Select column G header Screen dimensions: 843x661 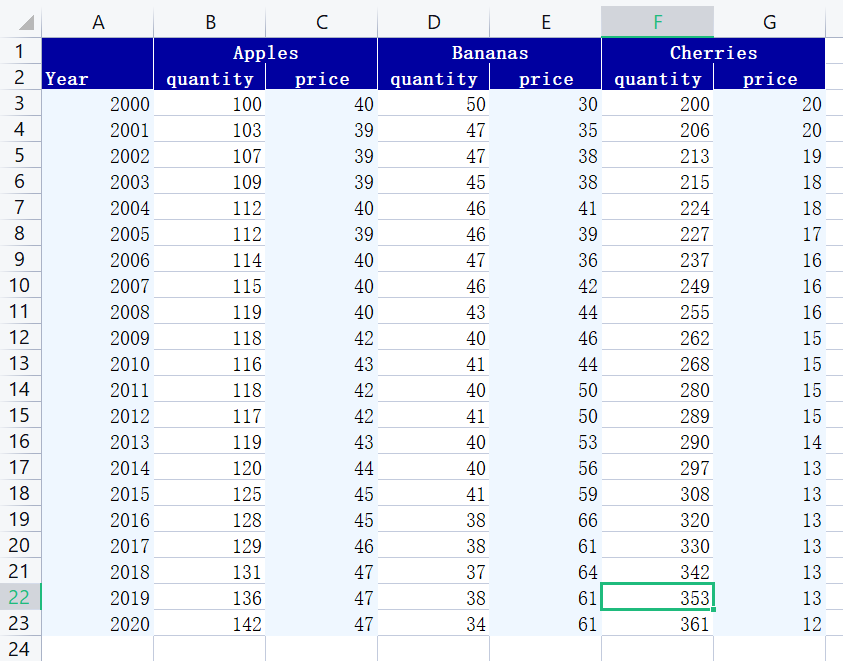[x=769, y=20]
